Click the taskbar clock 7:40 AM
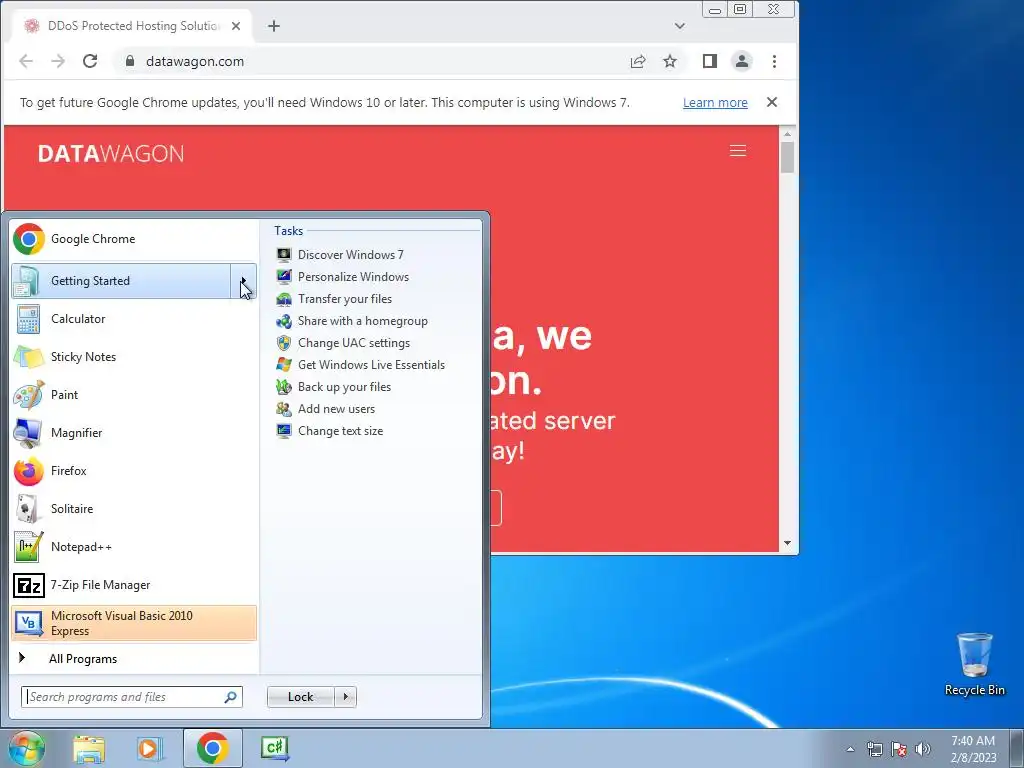The width and height of the screenshot is (1024, 768). pyautogui.click(x=973, y=749)
